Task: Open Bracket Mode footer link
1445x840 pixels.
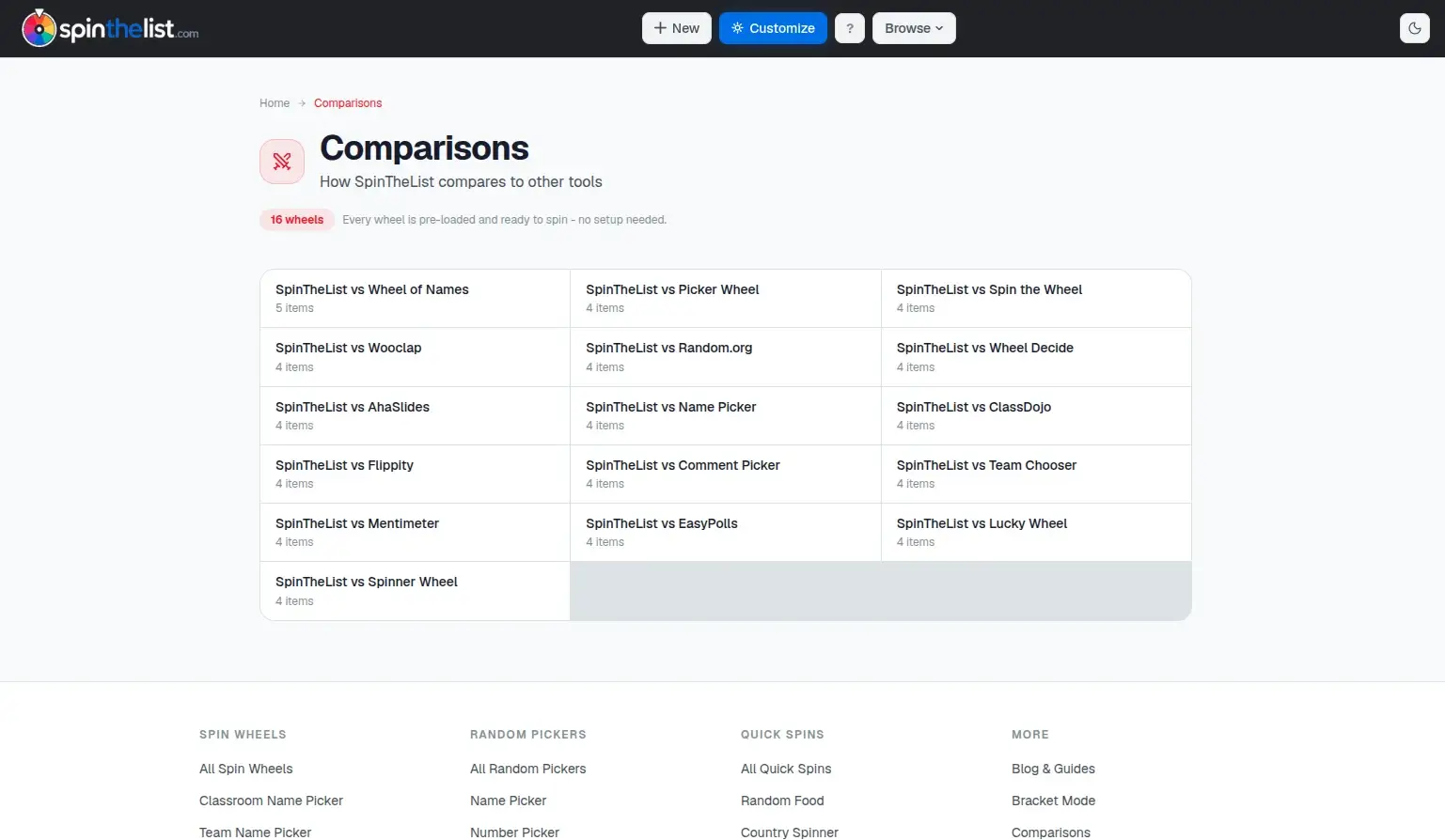Action: tap(1053, 801)
